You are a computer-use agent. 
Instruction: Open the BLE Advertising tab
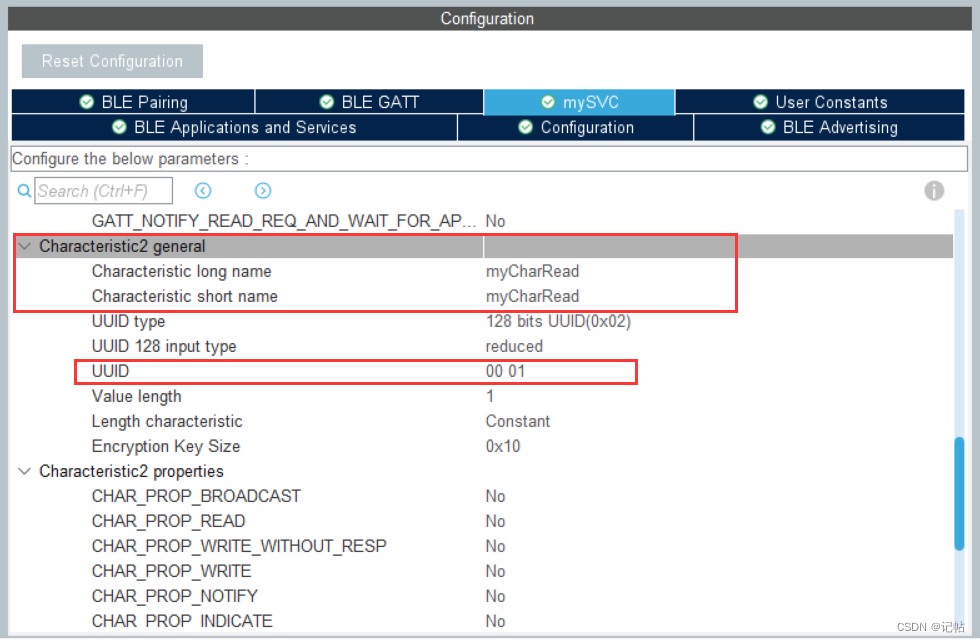click(829, 128)
